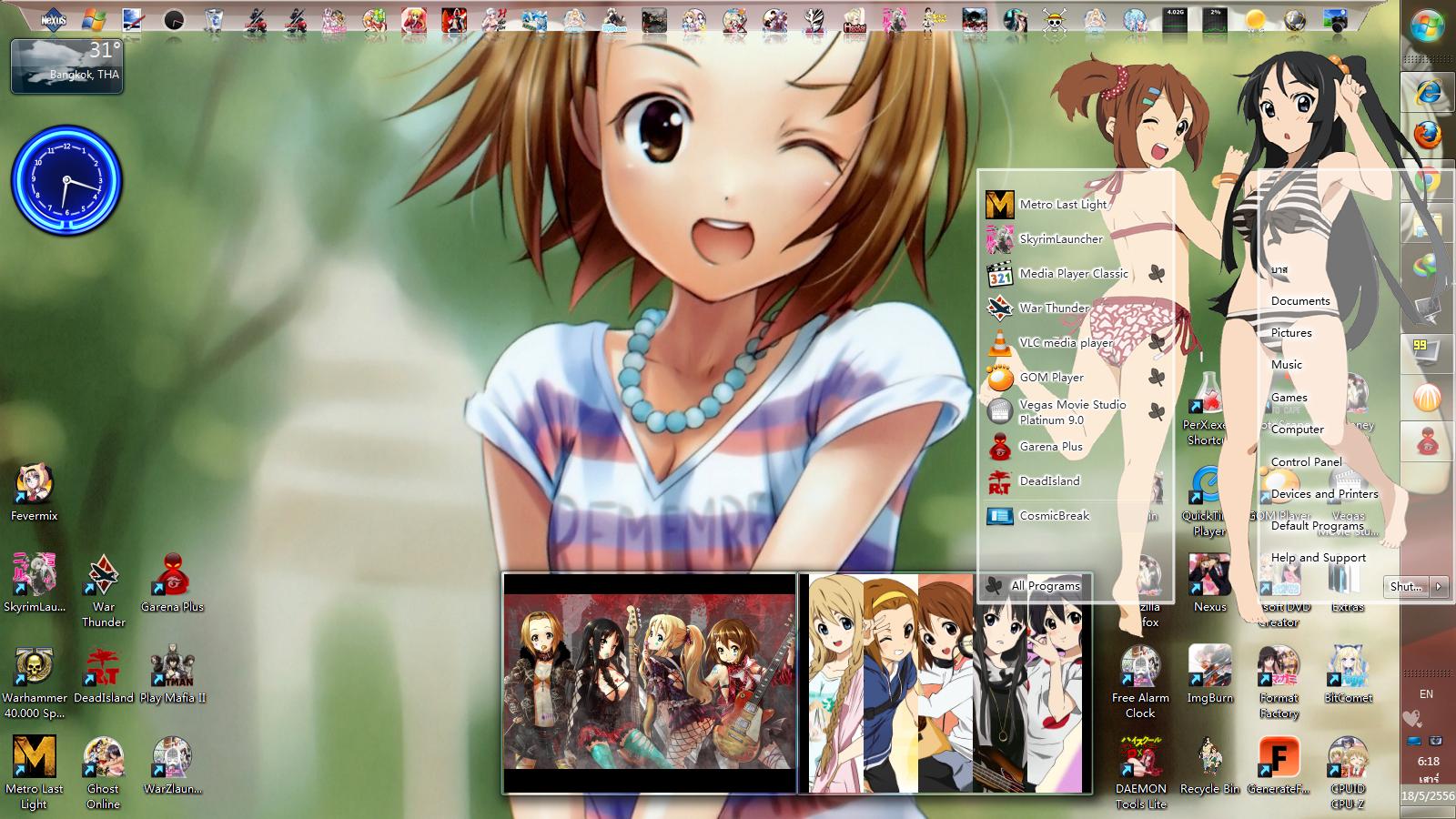
Task: Open Pictures from Start menu
Action: tap(1291, 333)
